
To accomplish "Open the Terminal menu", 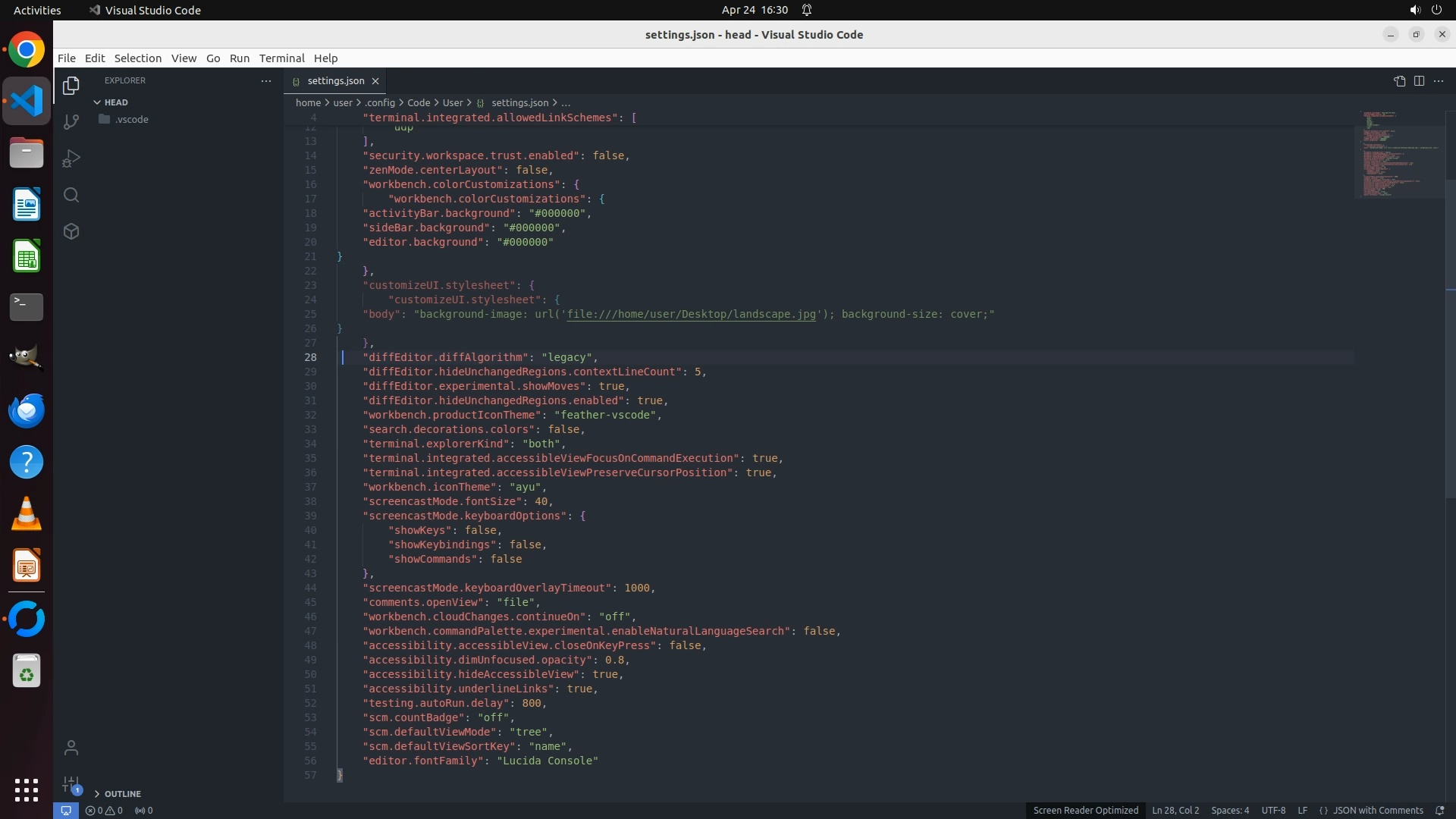I will pos(281,58).
